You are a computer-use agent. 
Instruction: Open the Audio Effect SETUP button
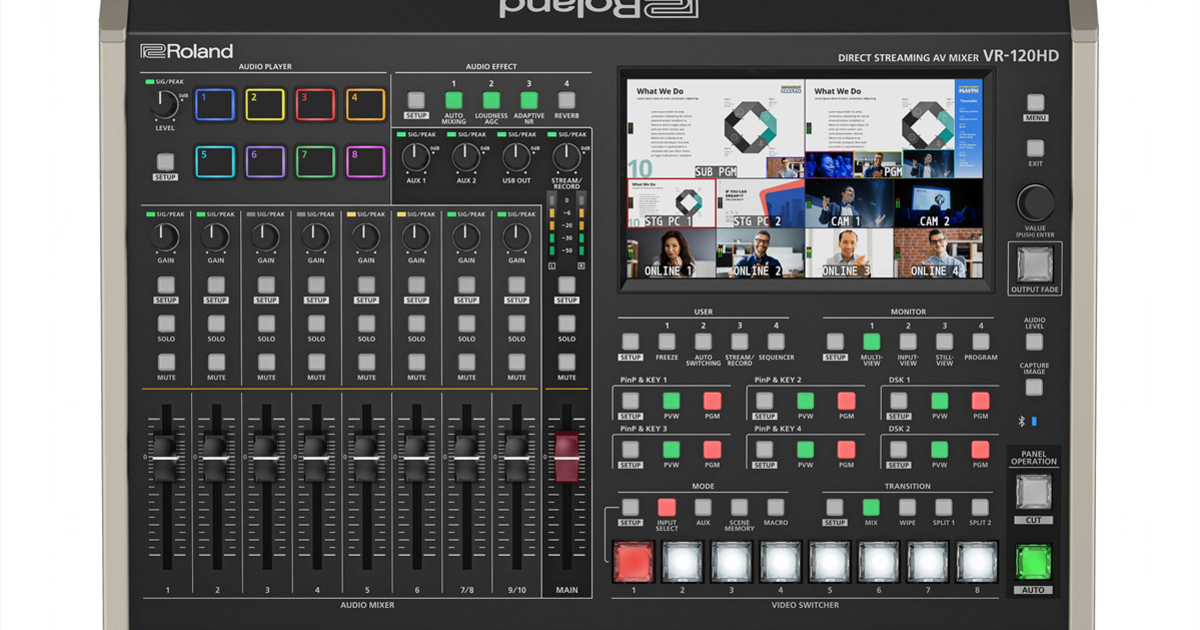click(x=416, y=100)
